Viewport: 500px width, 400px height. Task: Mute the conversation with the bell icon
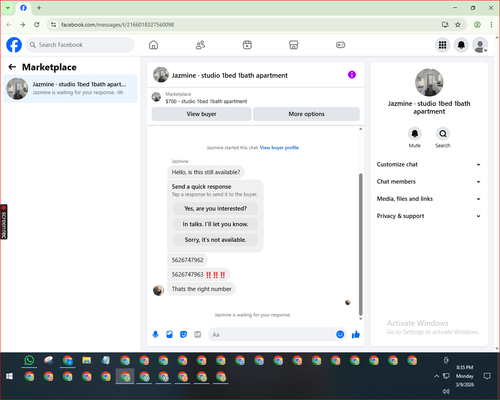point(414,134)
